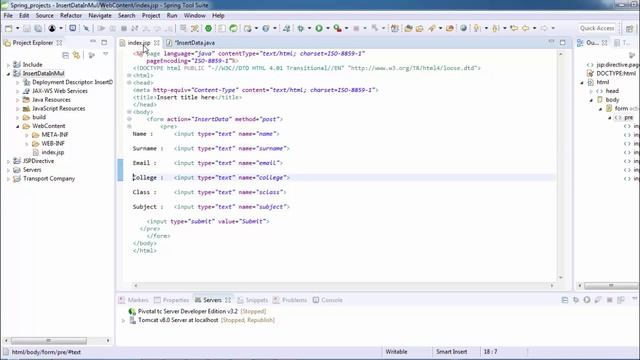
Task: Click the Outline view horizontal scrollbar thumb
Action: tap(611, 286)
